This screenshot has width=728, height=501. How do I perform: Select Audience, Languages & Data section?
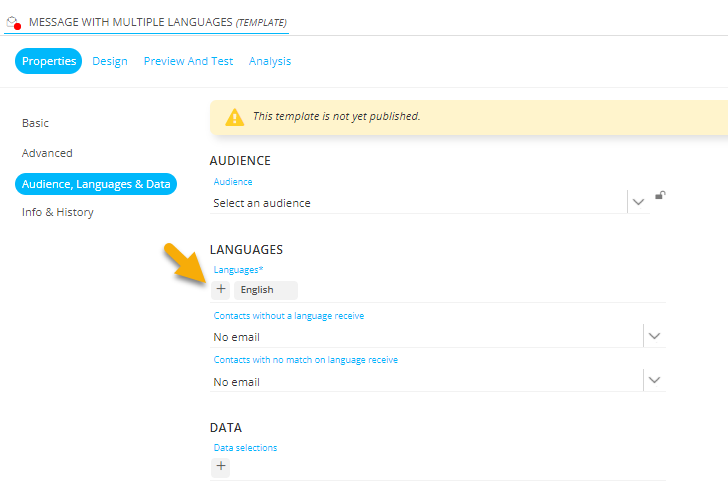point(96,184)
